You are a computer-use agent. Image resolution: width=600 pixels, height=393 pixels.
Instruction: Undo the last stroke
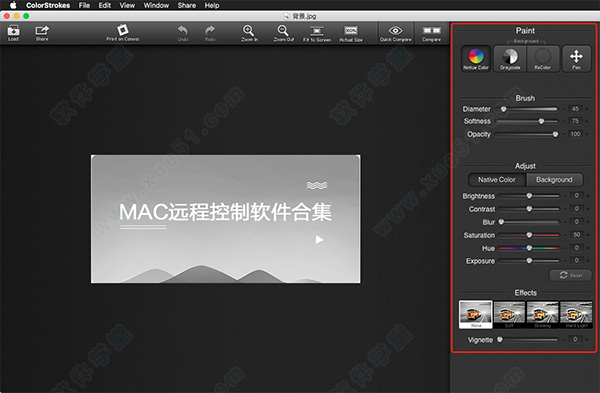183,33
